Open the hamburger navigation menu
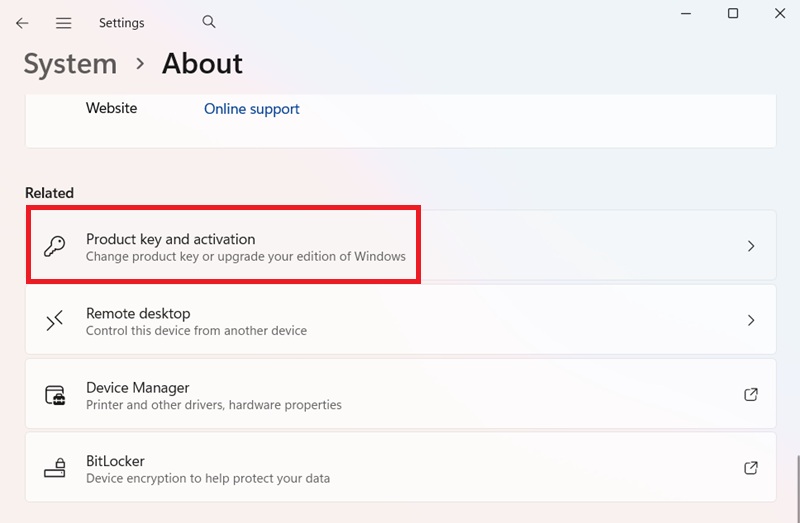Image resolution: width=800 pixels, height=523 pixels. tap(63, 23)
